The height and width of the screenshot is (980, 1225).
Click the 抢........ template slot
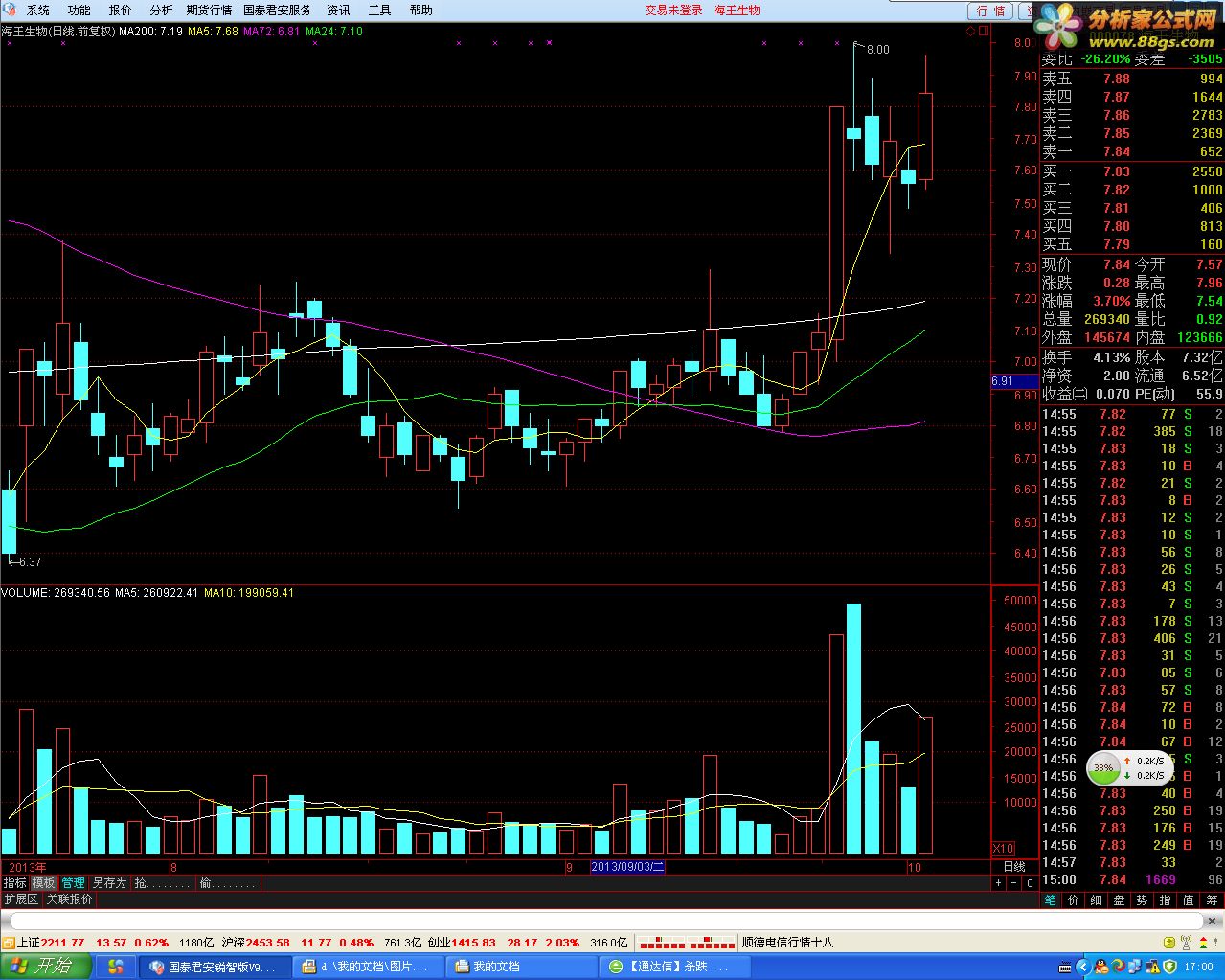[162, 883]
